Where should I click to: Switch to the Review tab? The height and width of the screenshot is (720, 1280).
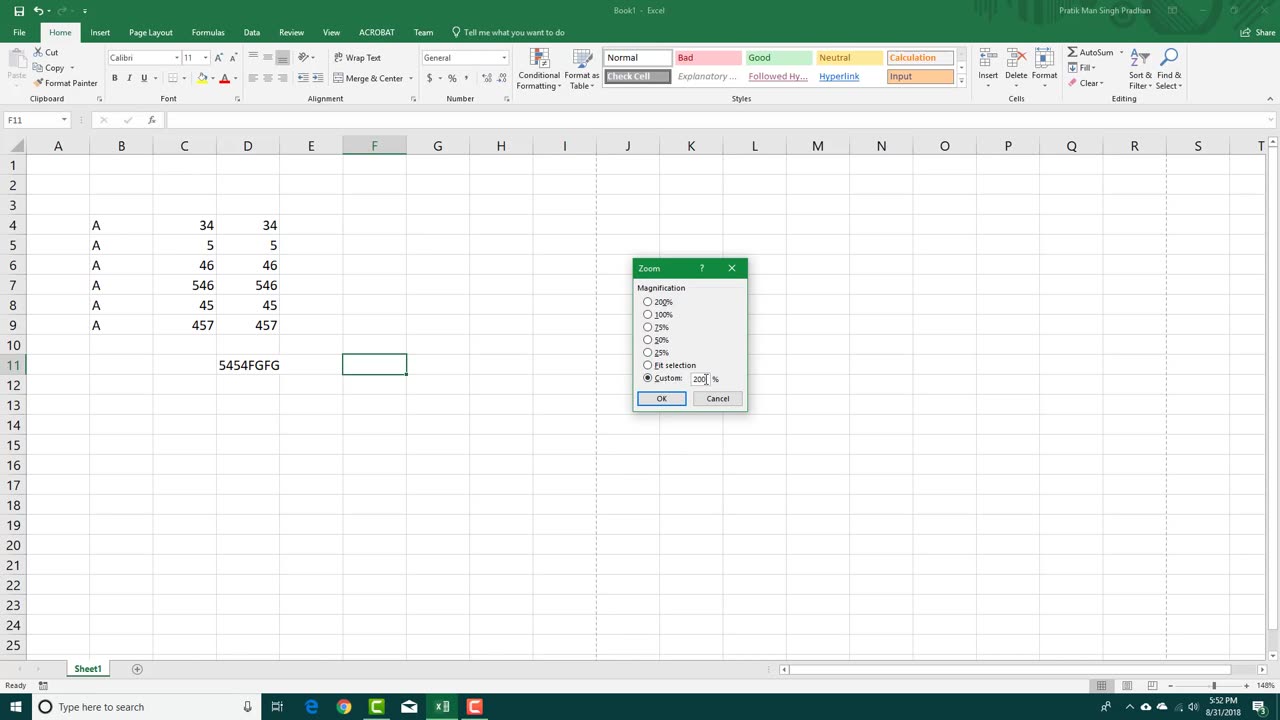click(291, 32)
